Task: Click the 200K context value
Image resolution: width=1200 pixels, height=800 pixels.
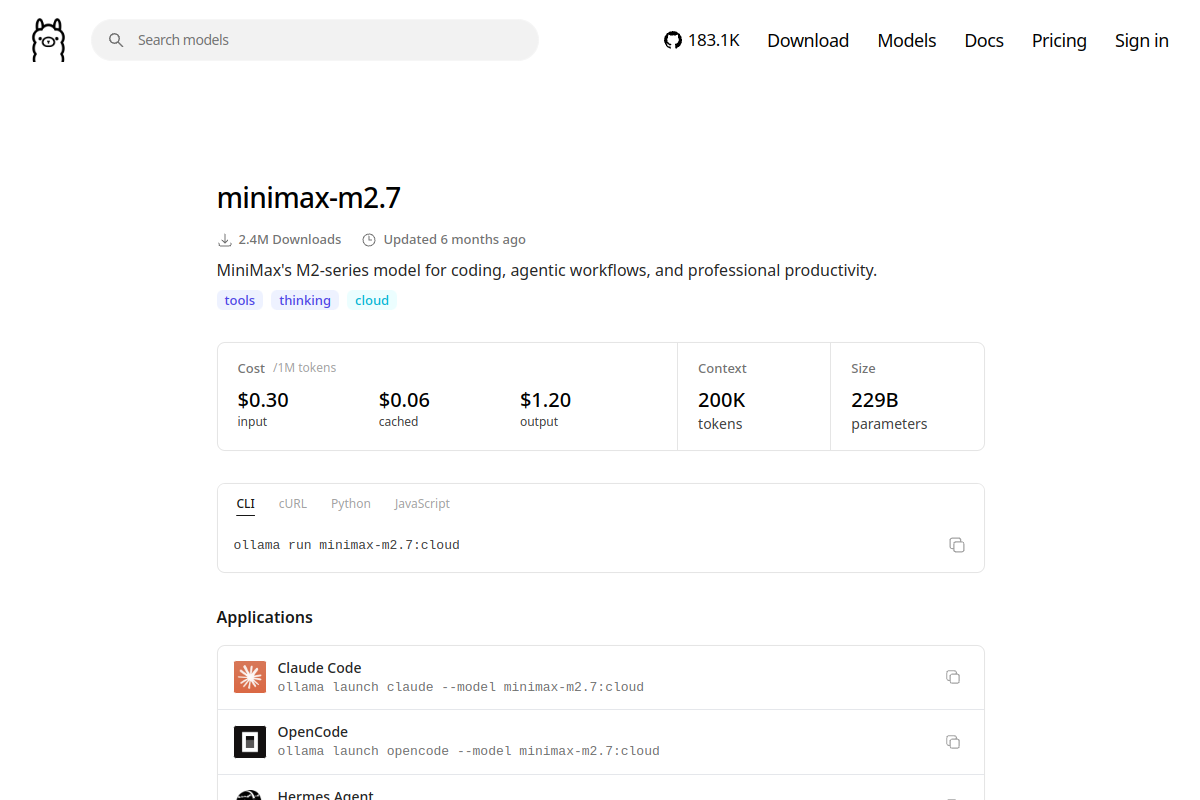Action: click(x=722, y=400)
